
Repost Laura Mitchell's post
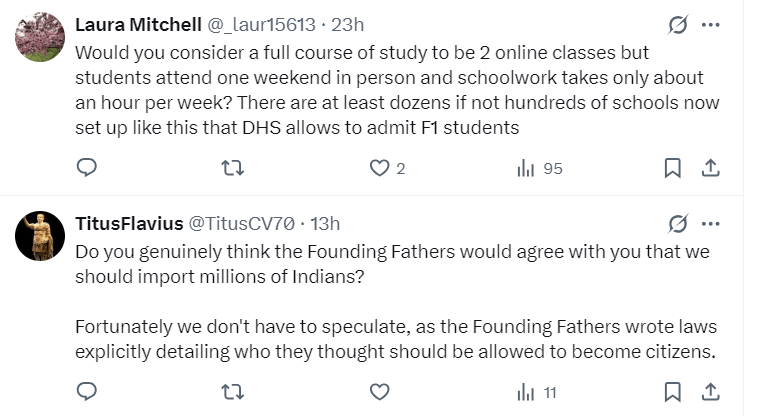233,168
